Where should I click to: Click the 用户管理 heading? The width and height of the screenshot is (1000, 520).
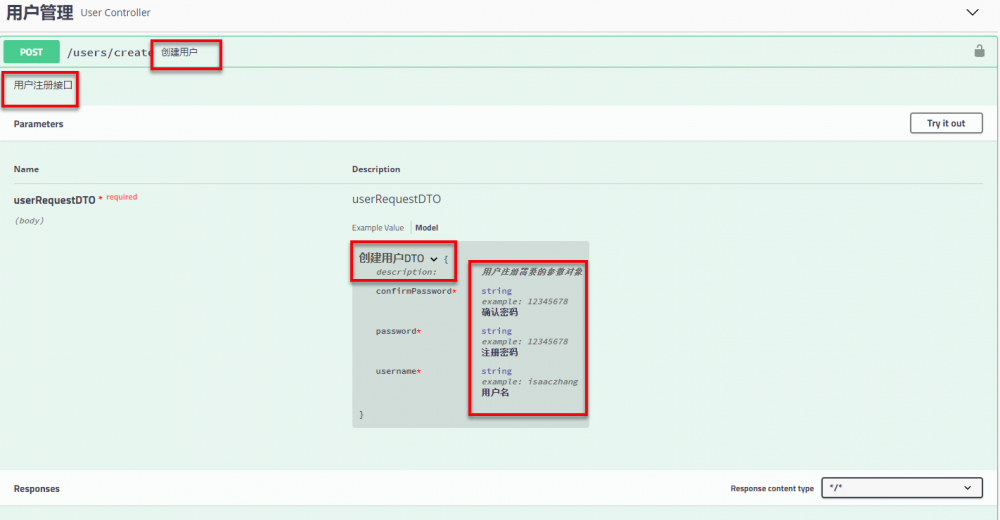pos(40,12)
